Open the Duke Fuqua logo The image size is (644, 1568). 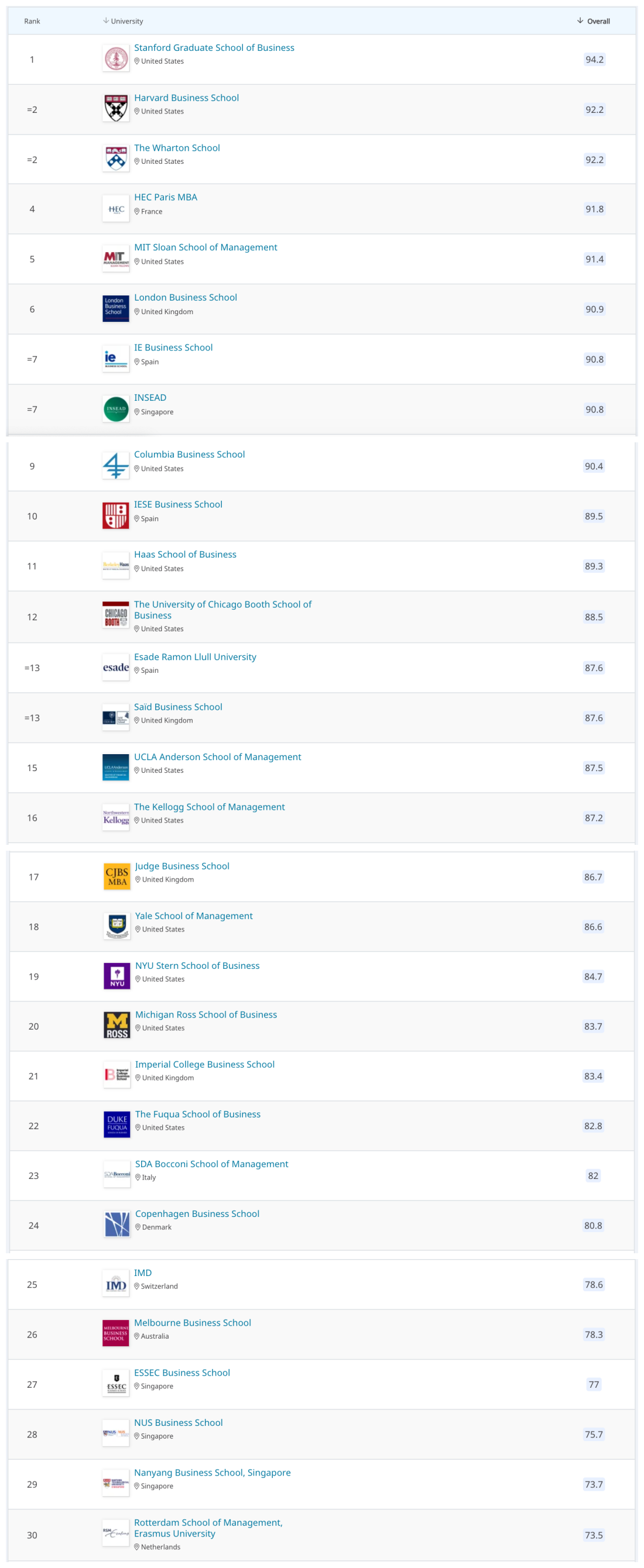pyautogui.click(x=117, y=1125)
